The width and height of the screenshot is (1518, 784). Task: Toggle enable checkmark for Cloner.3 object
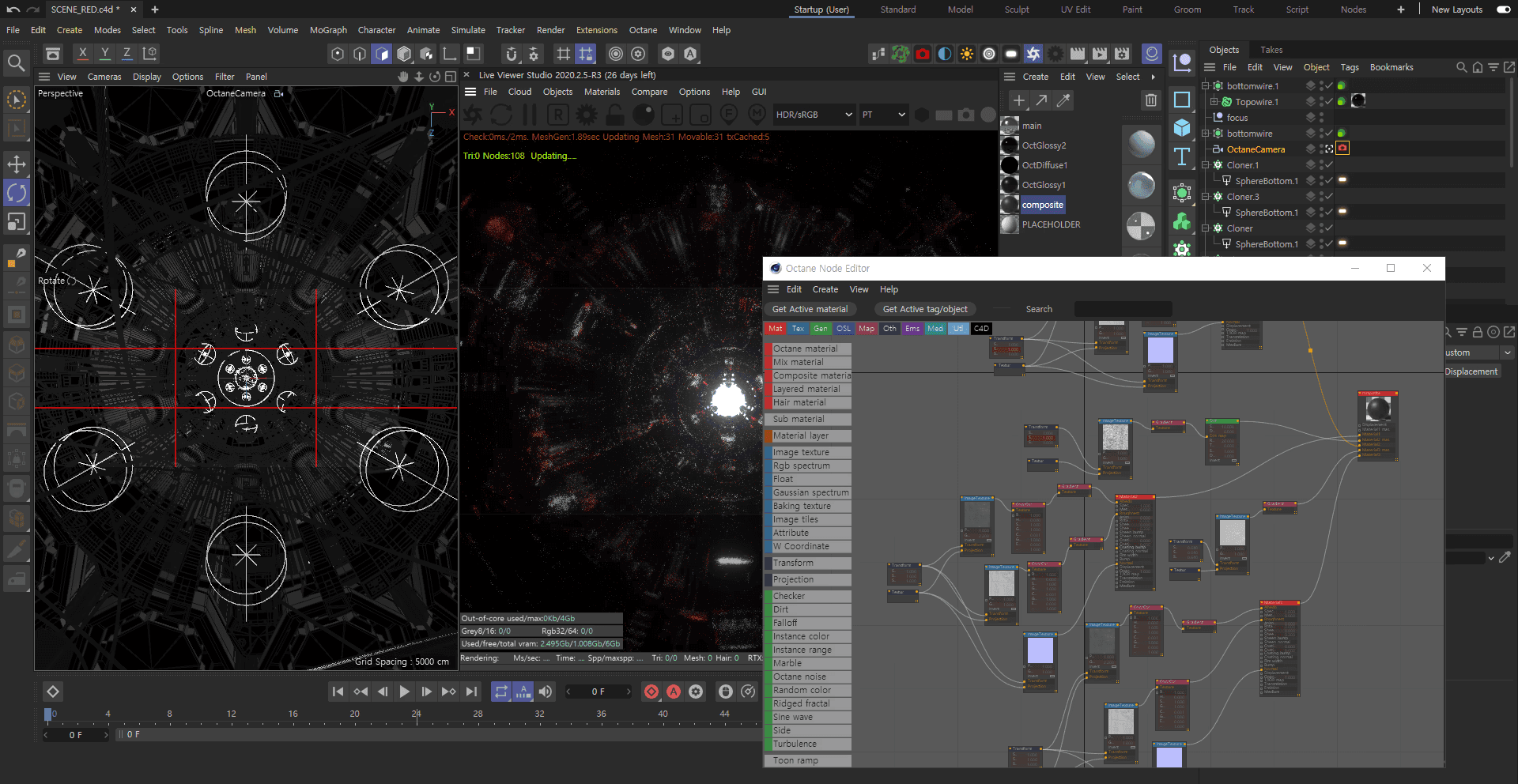click(x=1328, y=197)
